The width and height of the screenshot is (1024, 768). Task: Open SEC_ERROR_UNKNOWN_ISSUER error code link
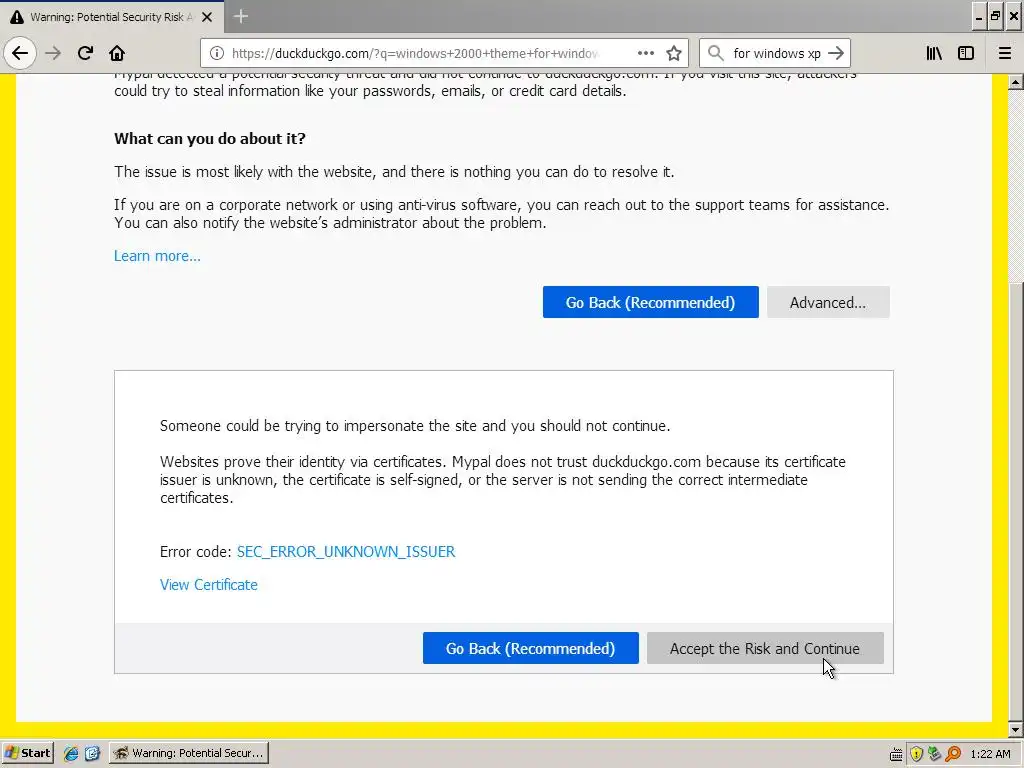pos(346,552)
